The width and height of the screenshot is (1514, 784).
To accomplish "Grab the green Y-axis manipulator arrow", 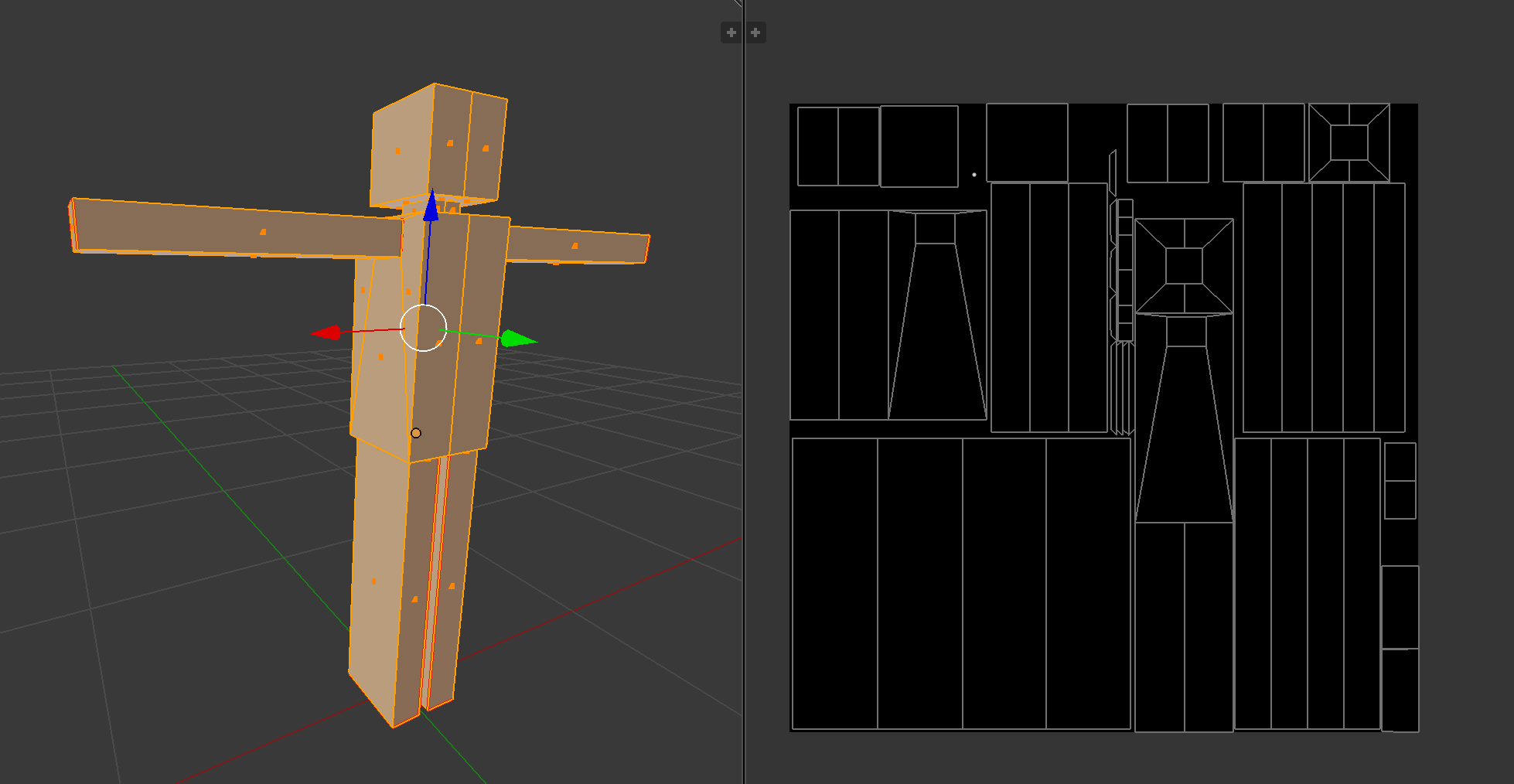I will 519,339.
